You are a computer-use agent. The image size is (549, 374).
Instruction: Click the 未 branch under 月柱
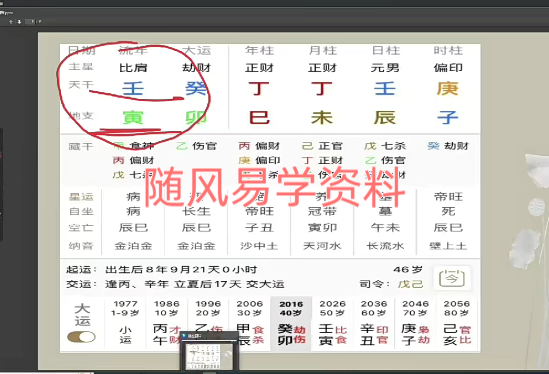[322, 118]
